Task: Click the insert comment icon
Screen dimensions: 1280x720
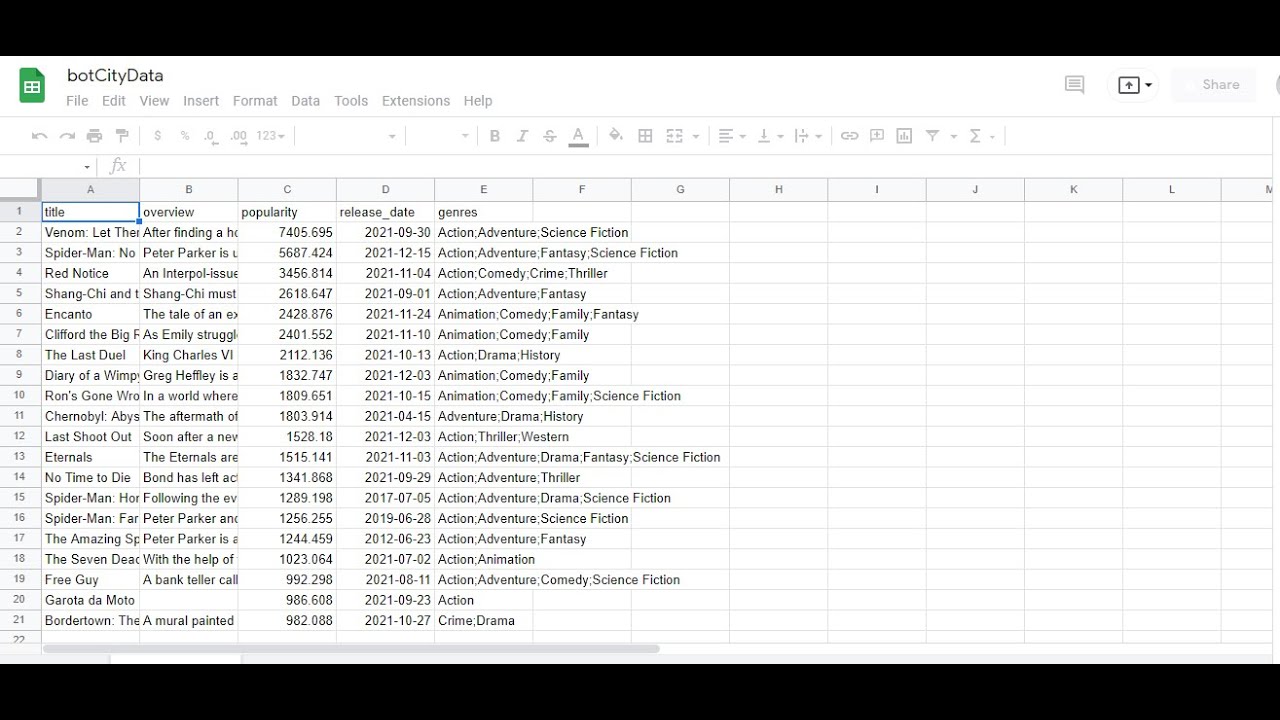Action: [877, 136]
